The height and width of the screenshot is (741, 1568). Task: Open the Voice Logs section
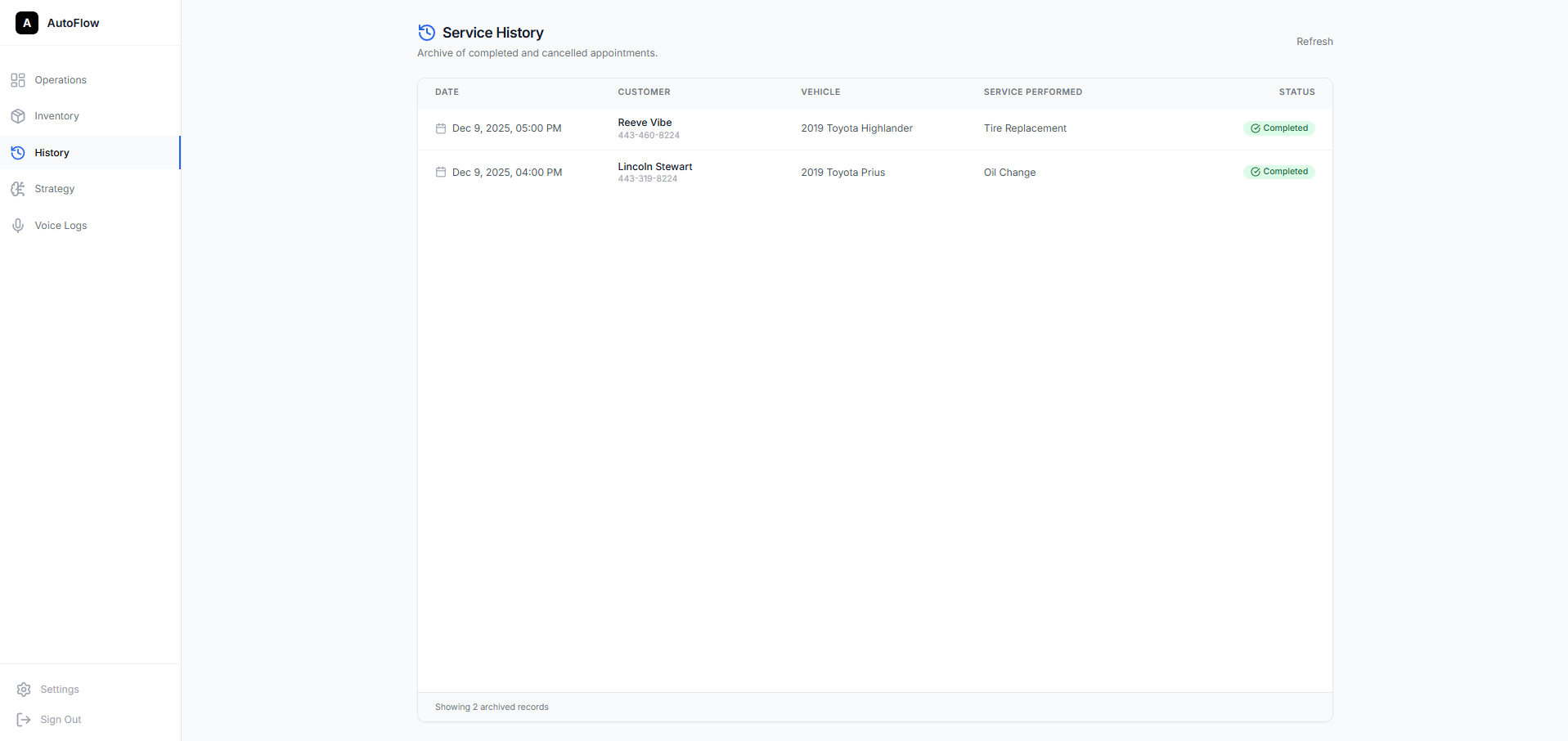point(61,226)
